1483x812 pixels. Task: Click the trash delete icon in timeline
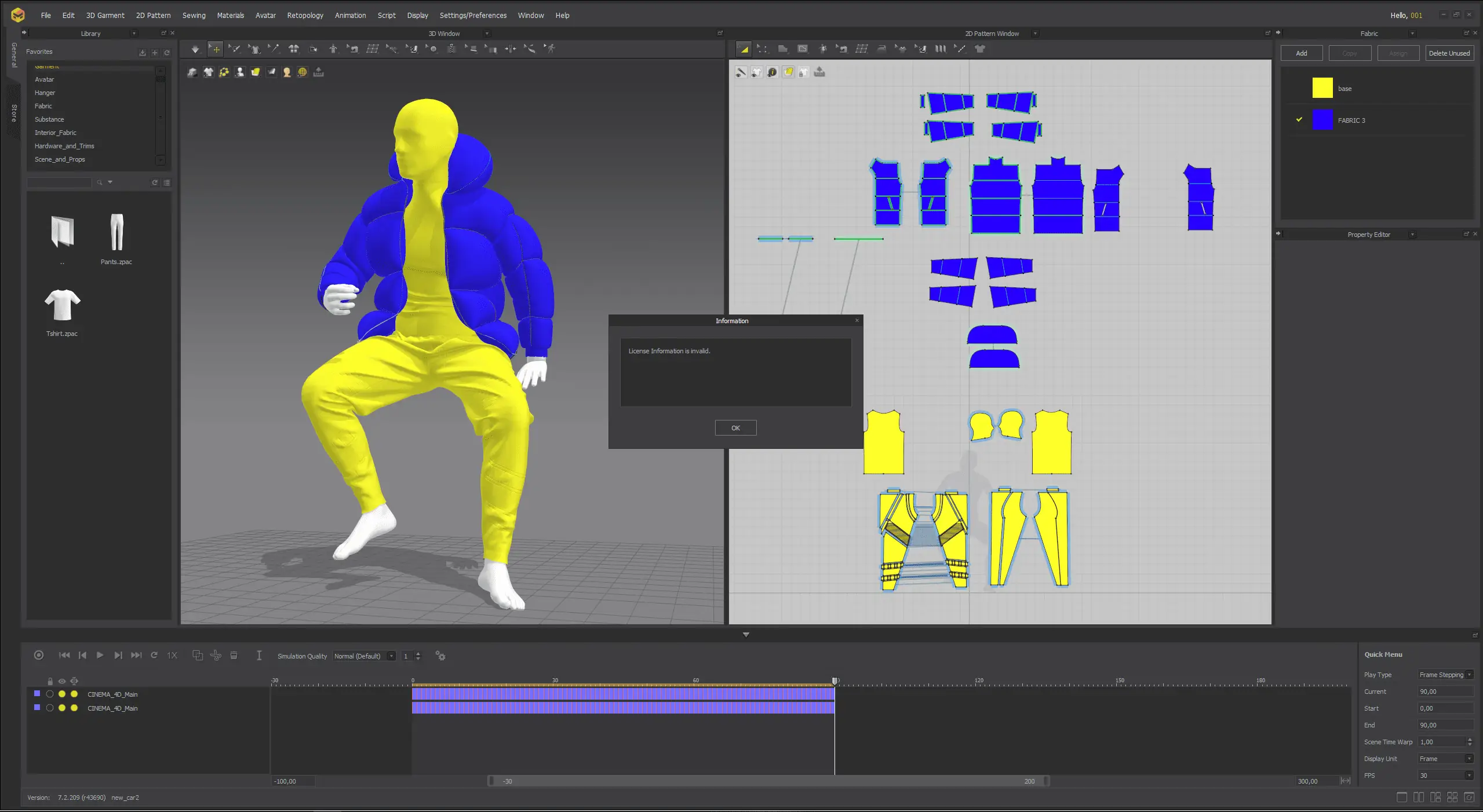point(234,656)
